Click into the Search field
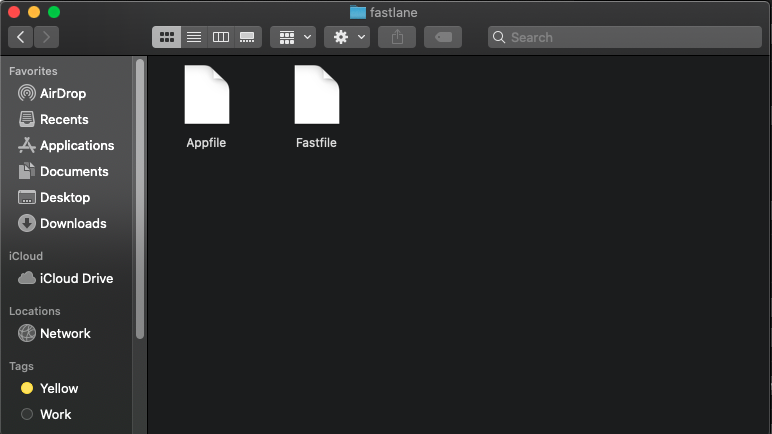Image resolution: width=772 pixels, height=434 pixels. coord(625,37)
